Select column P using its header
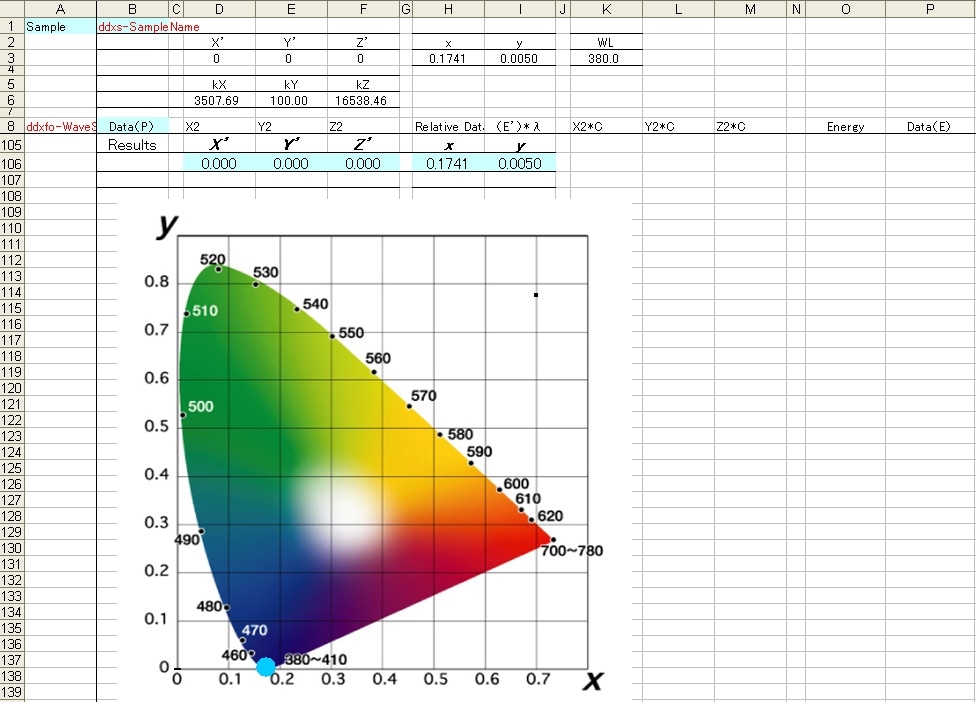976x702 pixels. [929, 9]
